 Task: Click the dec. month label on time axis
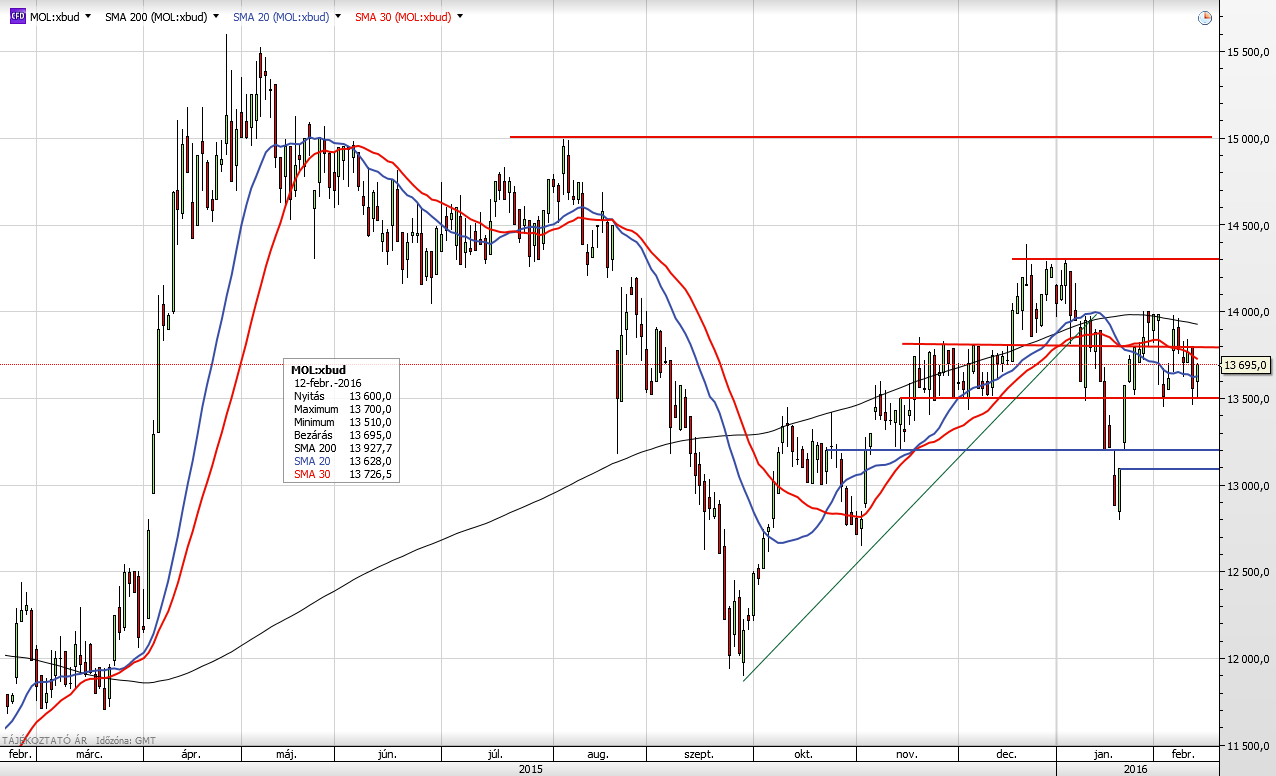click(x=1006, y=756)
